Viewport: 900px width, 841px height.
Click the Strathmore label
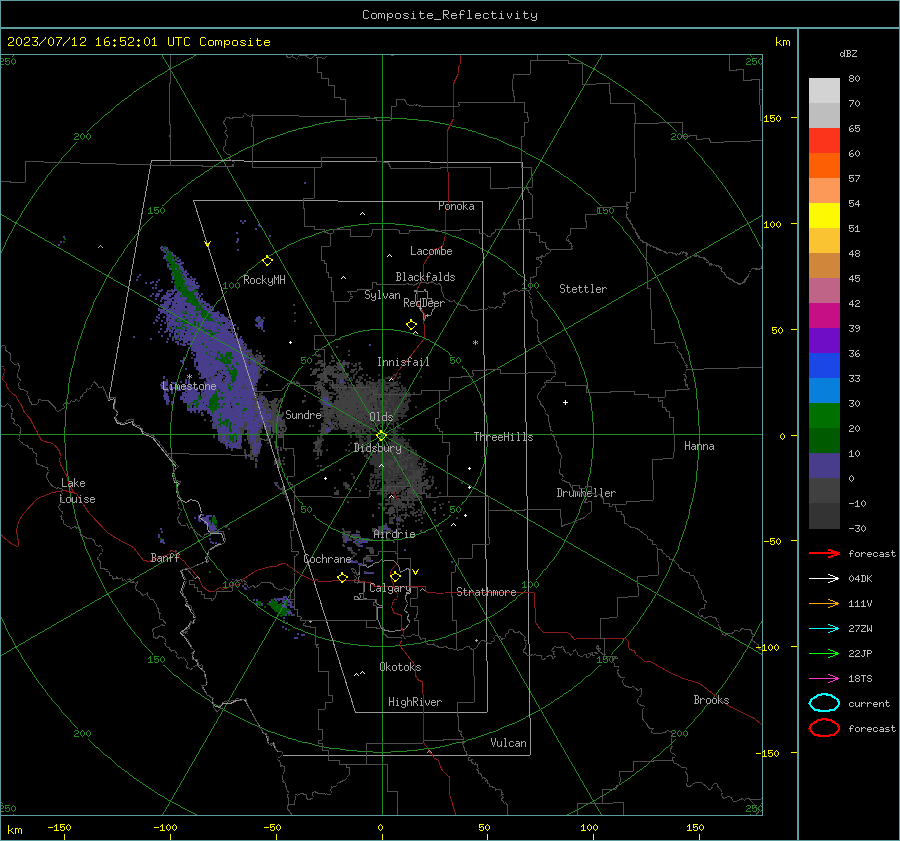[x=486, y=592]
